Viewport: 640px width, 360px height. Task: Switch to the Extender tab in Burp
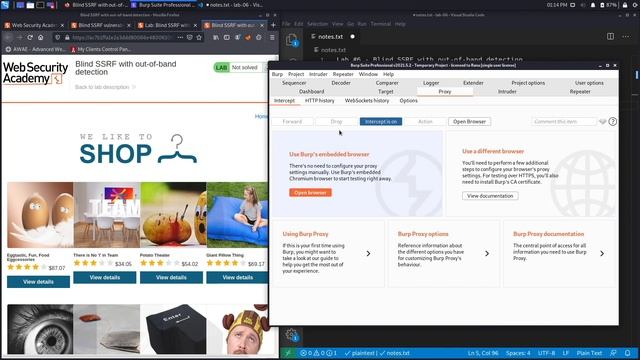coord(473,83)
